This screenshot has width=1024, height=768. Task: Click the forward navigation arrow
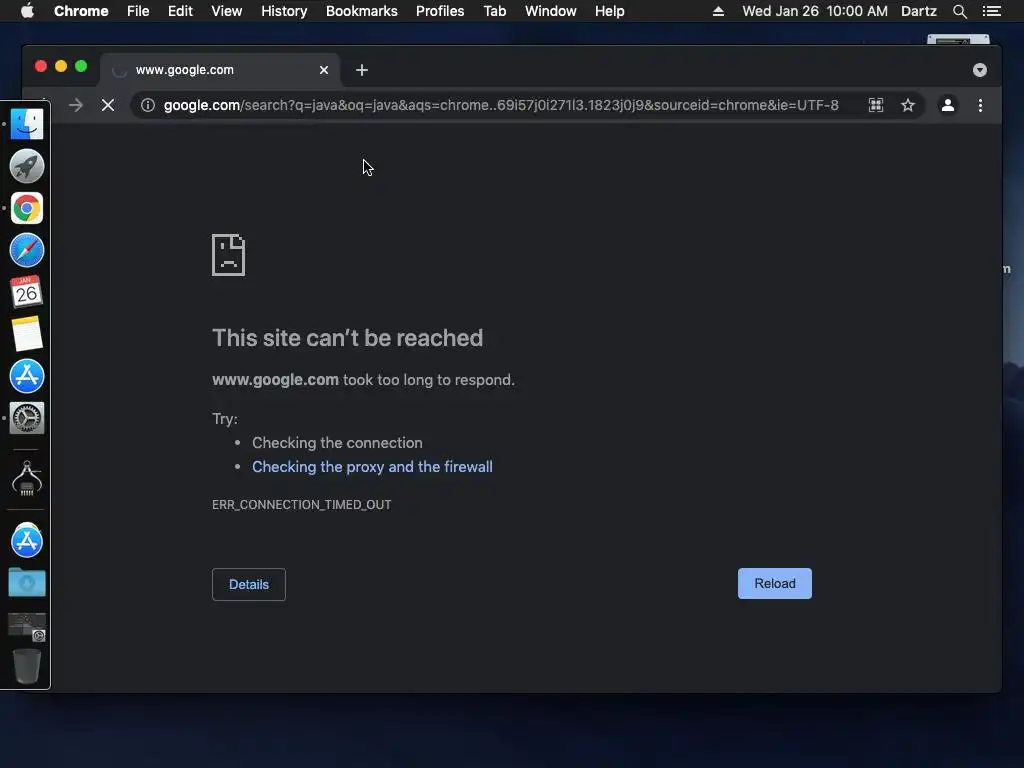pos(76,105)
